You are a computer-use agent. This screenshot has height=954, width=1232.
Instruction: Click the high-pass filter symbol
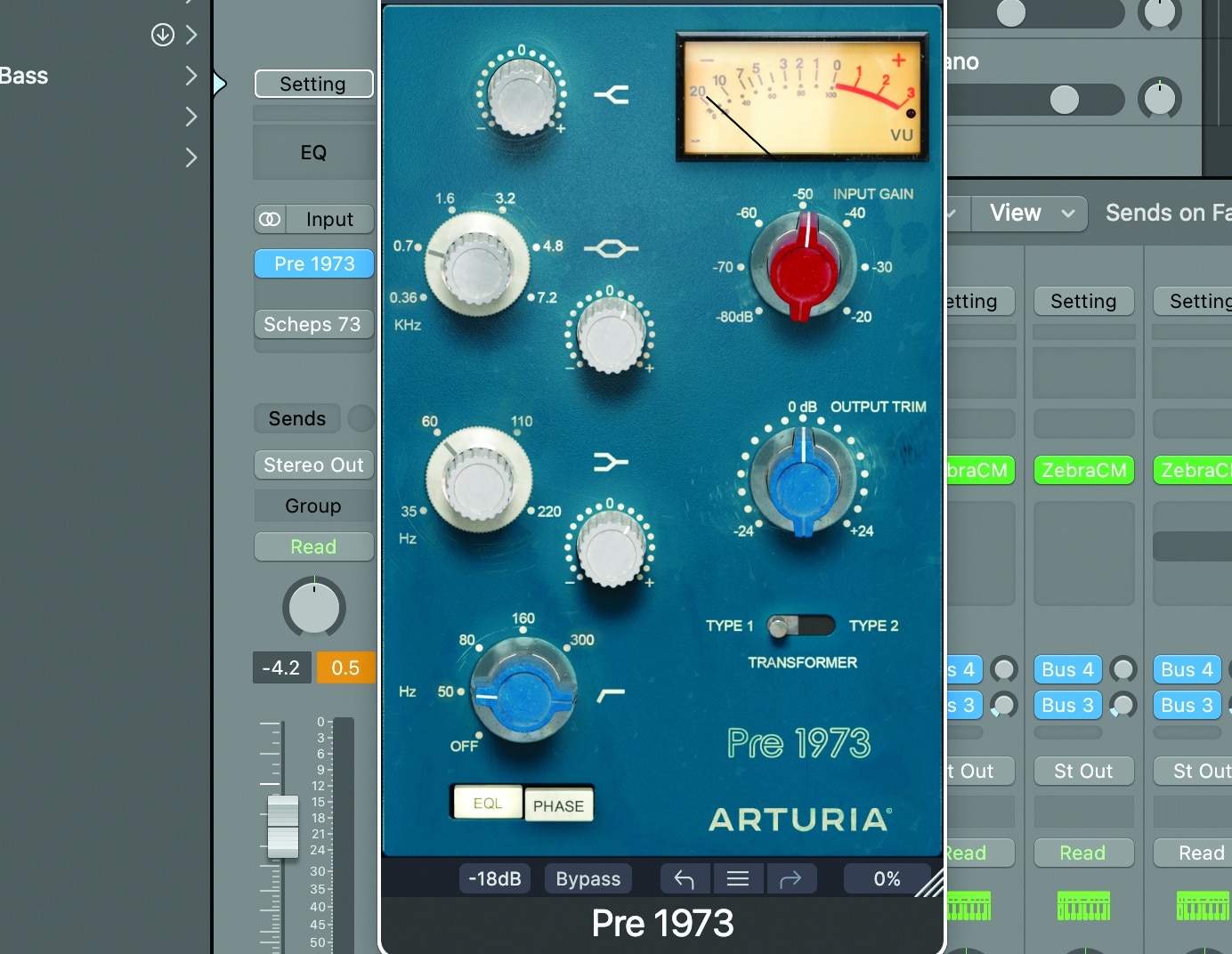pos(611,694)
